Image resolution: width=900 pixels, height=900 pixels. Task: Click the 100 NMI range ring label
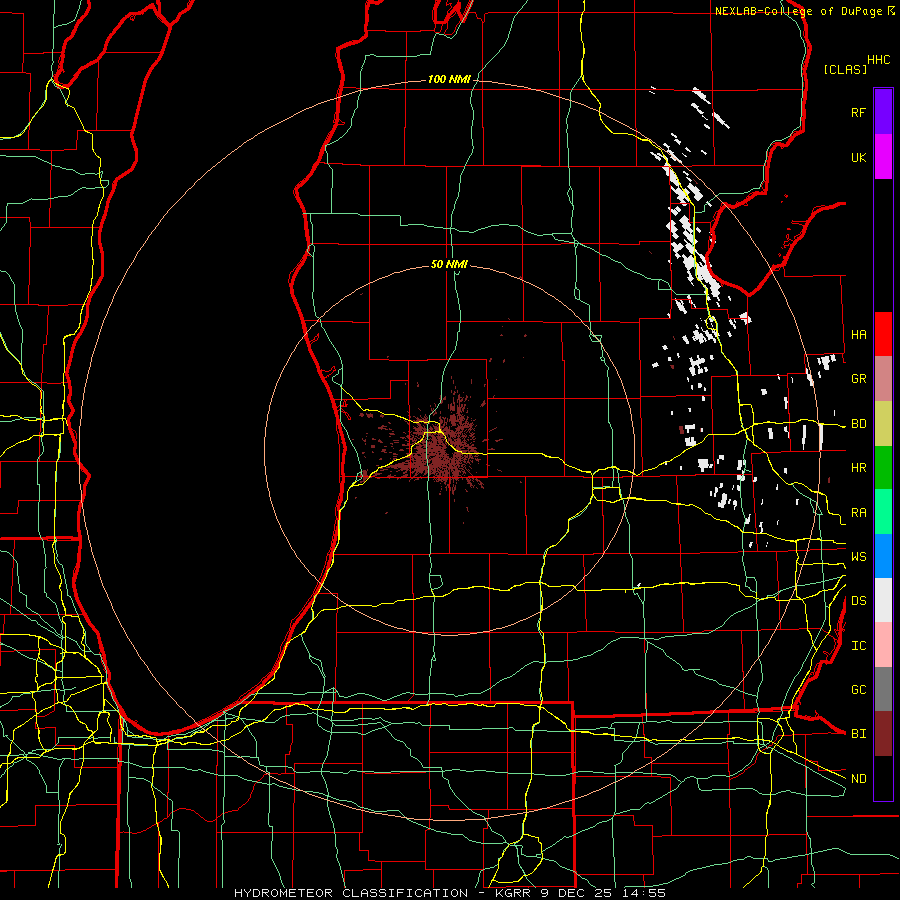click(449, 79)
